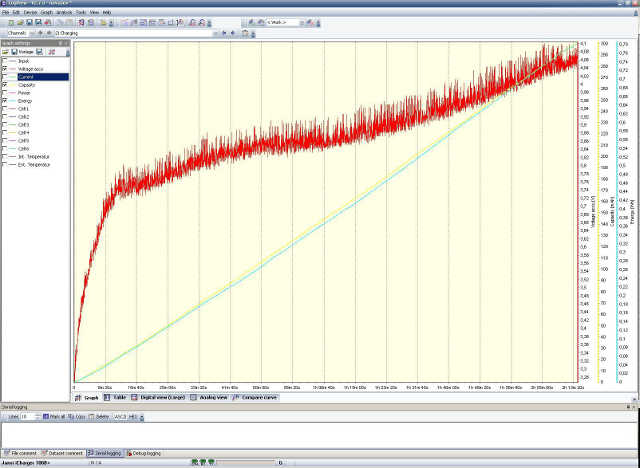The height and width of the screenshot is (468, 640).
Task: Disable the Energy curve checkbox
Action: click(5, 101)
